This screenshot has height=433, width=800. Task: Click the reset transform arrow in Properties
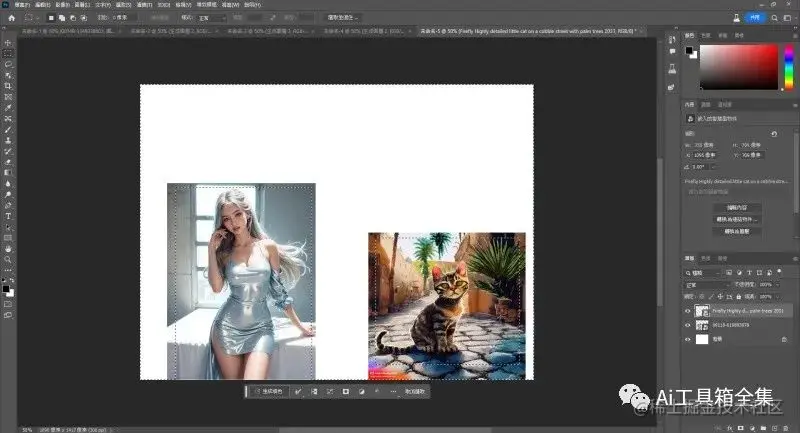click(774, 134)
